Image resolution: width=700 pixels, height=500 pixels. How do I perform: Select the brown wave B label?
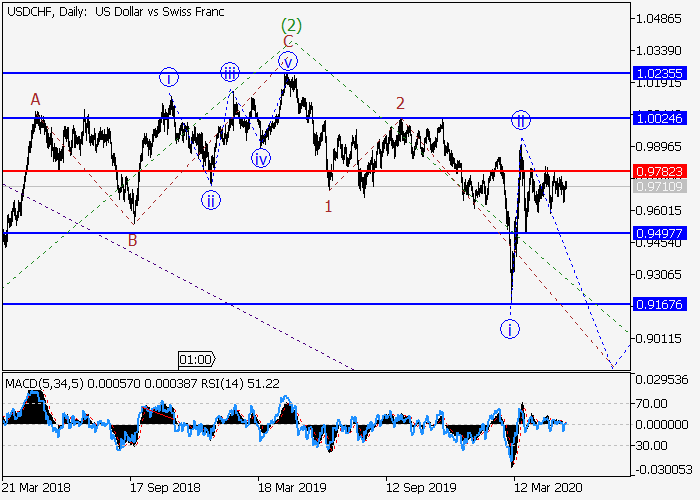pos(132,240)
